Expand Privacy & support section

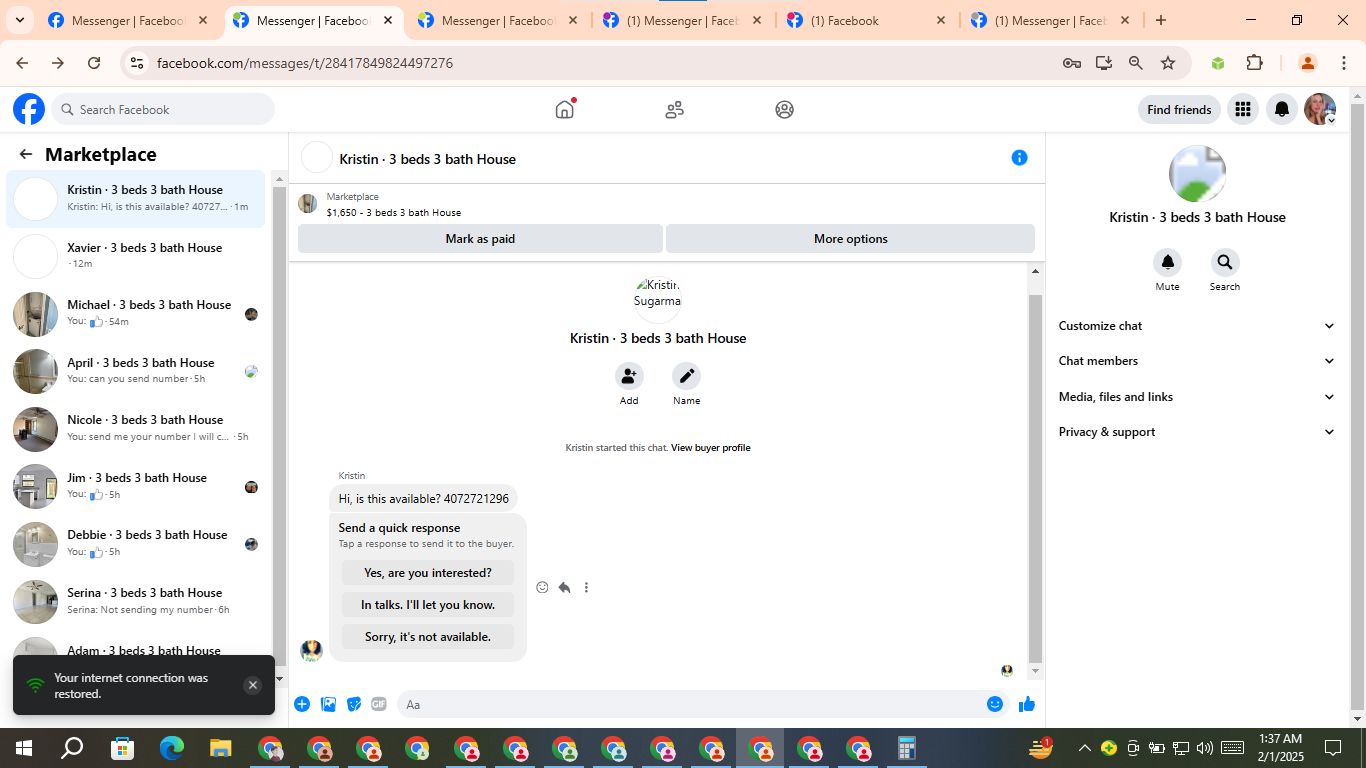(1197, 432)
